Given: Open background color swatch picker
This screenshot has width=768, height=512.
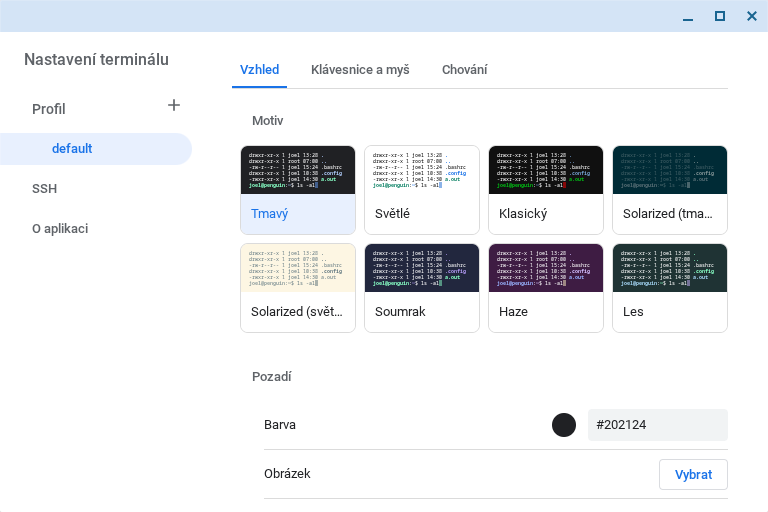Looking at the screenshot, I should pyautogui.click(x=564, y=425).
